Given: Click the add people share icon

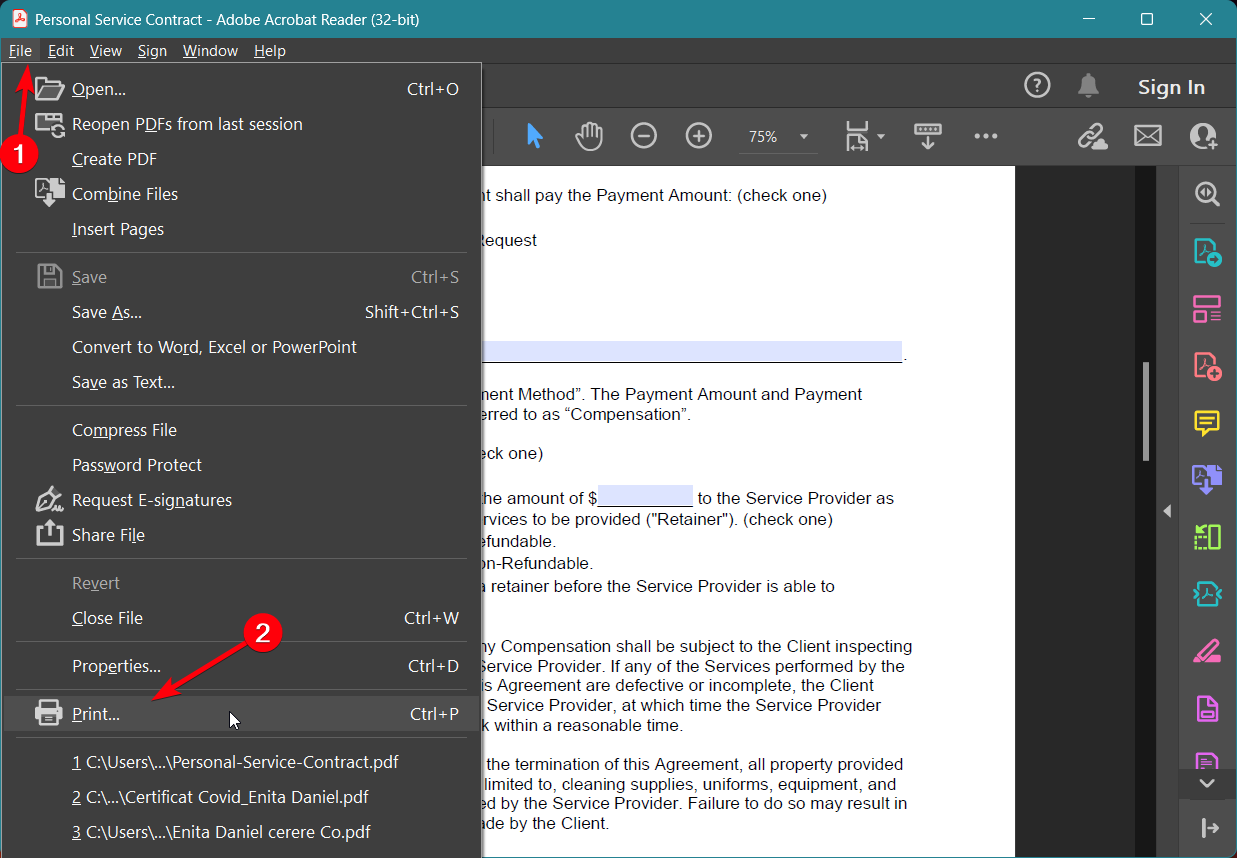Looking at the screenshot, I should click(x=1204, y=137).
